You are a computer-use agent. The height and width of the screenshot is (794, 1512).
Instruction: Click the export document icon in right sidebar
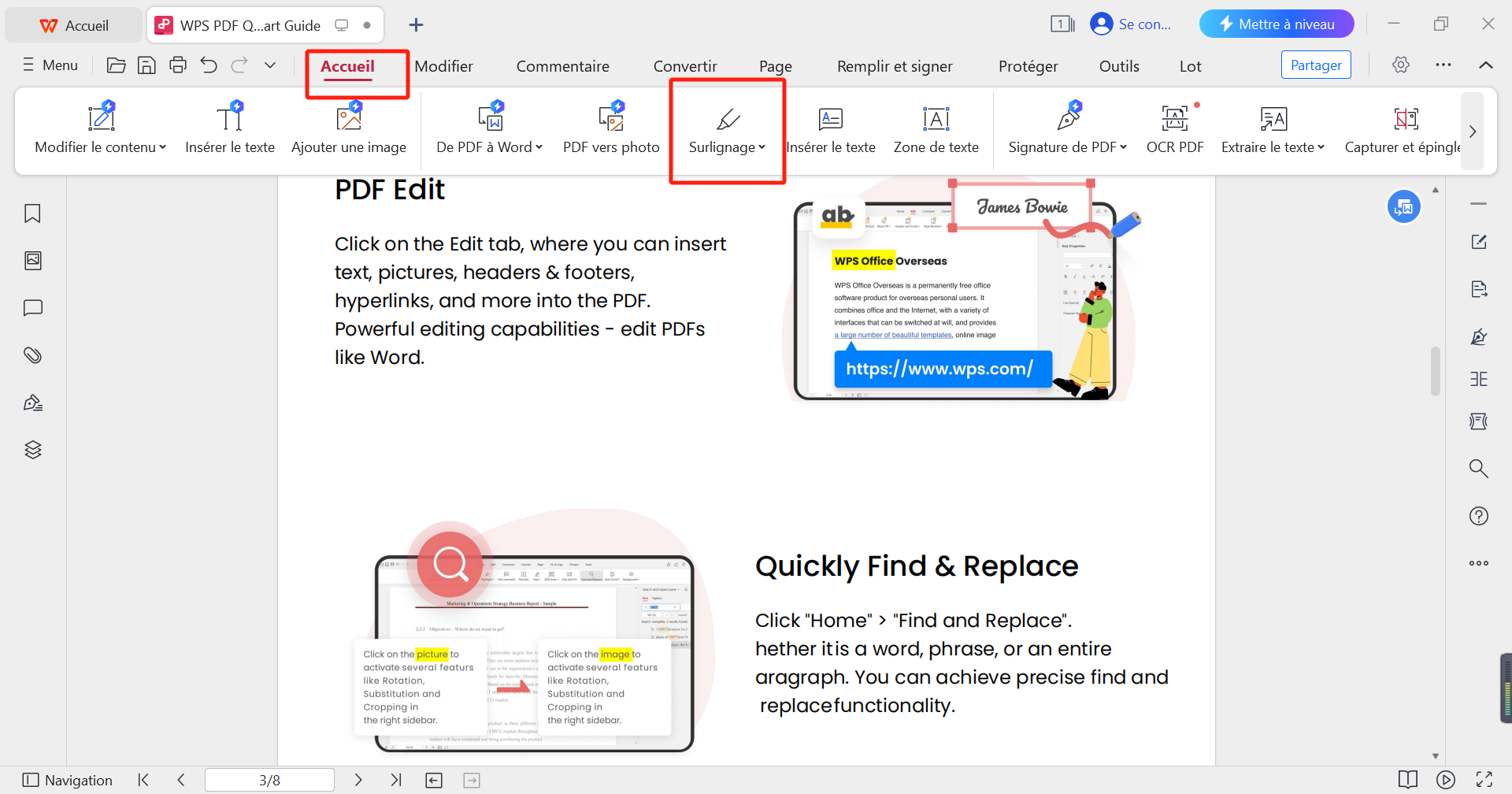pyautogui.click(x=1479, y=289)
